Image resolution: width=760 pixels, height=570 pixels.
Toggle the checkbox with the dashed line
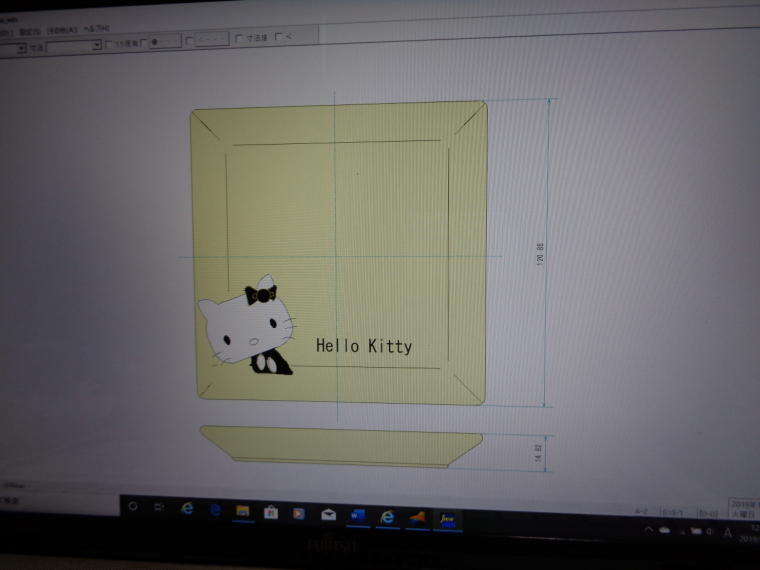pyautogui.click(x=190, y=41)
